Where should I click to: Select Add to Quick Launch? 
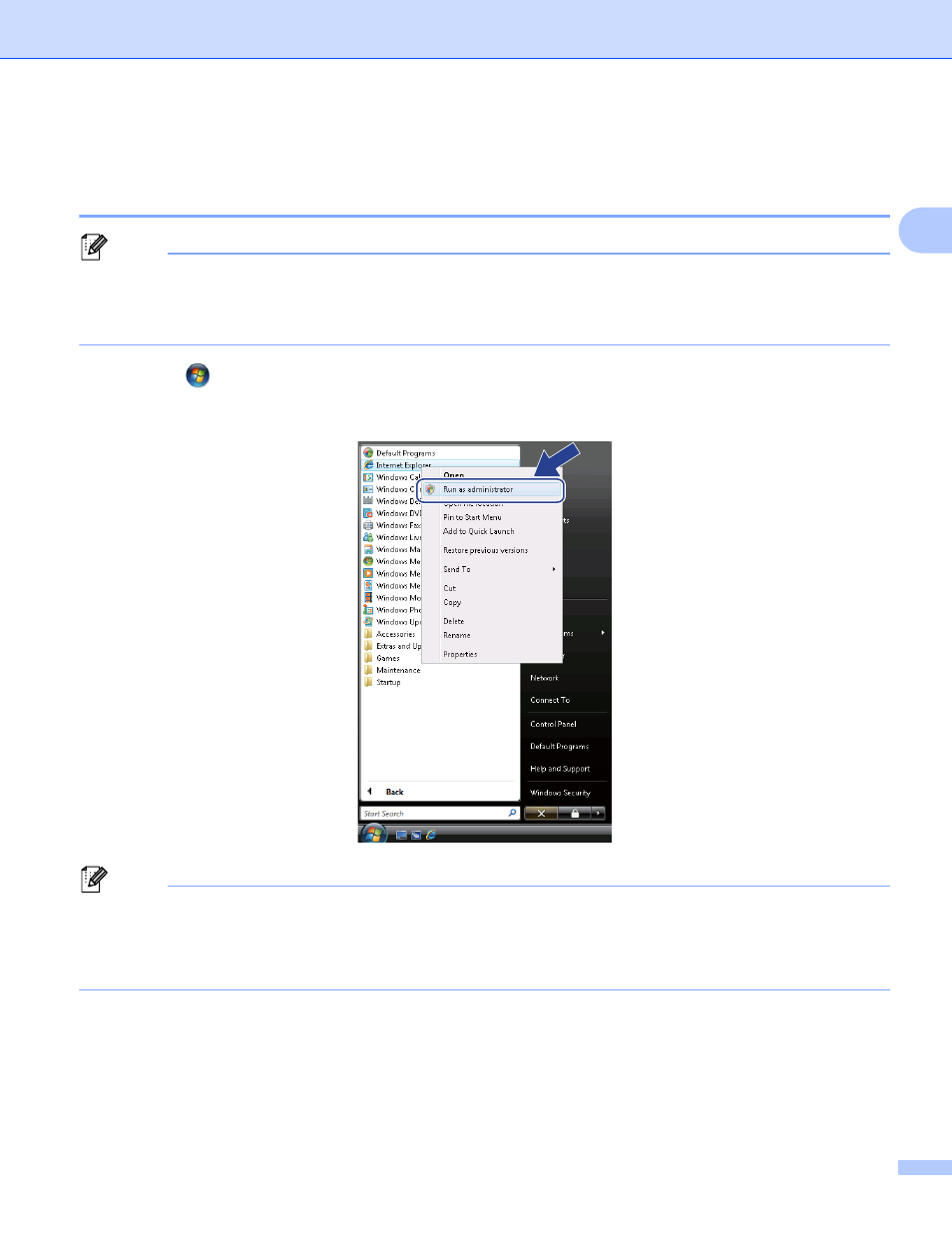point(479,531)
